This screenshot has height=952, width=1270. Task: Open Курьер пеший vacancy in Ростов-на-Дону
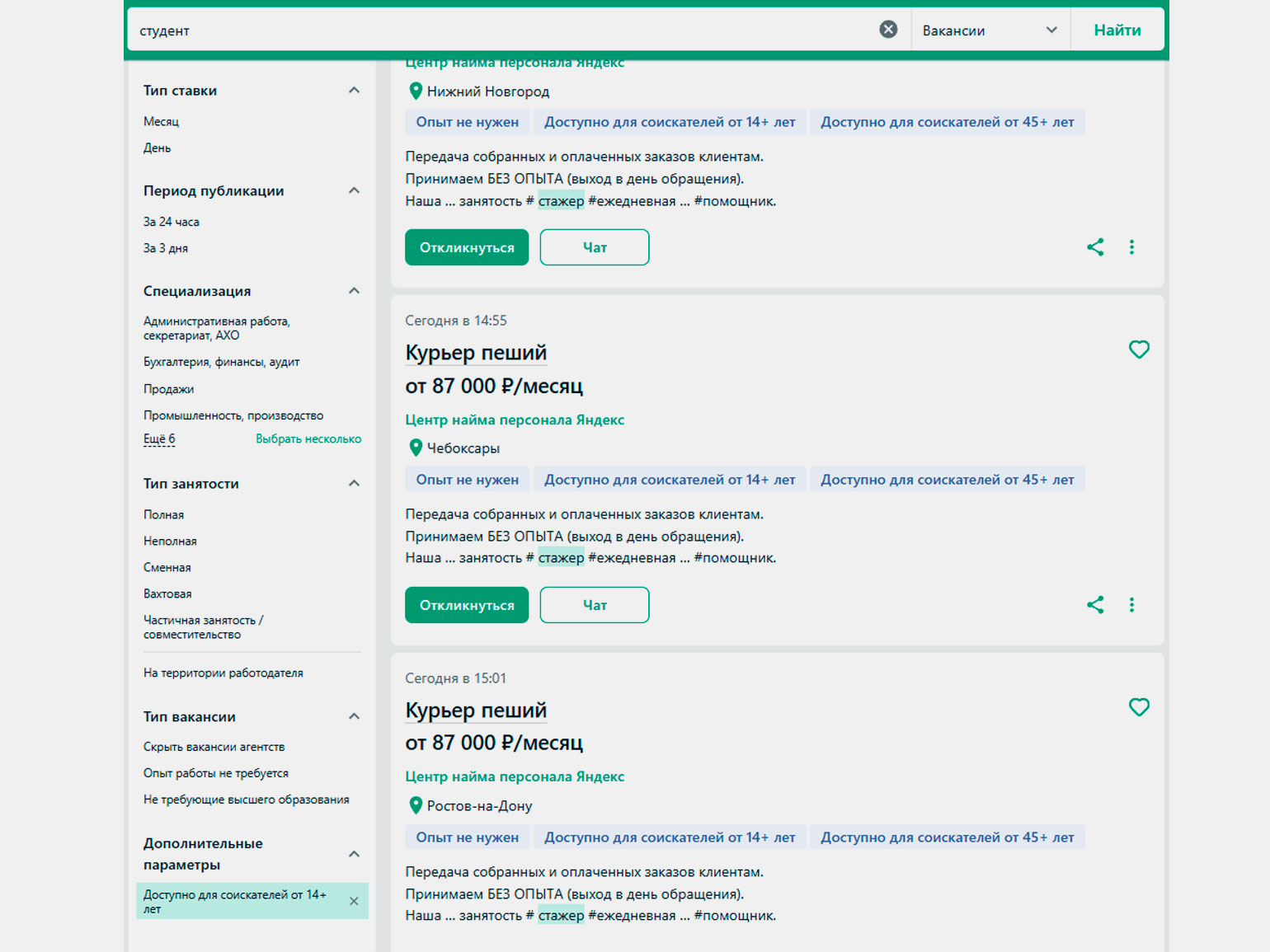pyautogui.click(x=476, y=710)
